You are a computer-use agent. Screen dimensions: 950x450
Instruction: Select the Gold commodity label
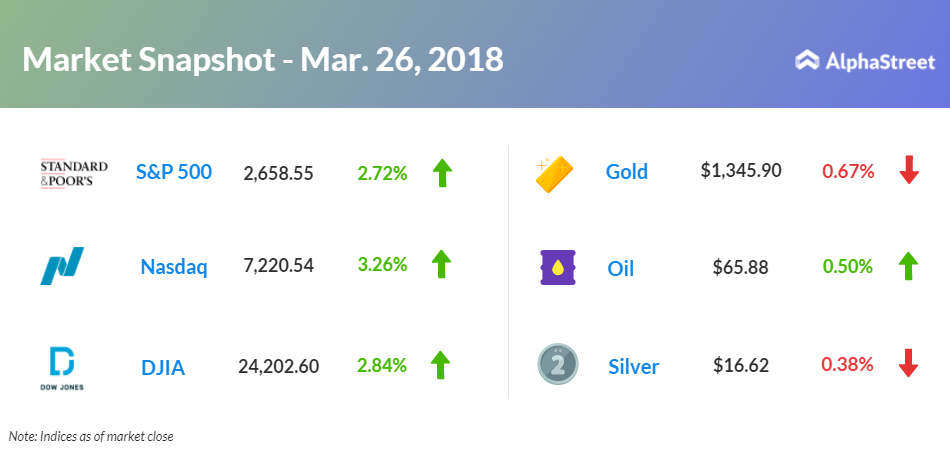click(x=627, y=172)
